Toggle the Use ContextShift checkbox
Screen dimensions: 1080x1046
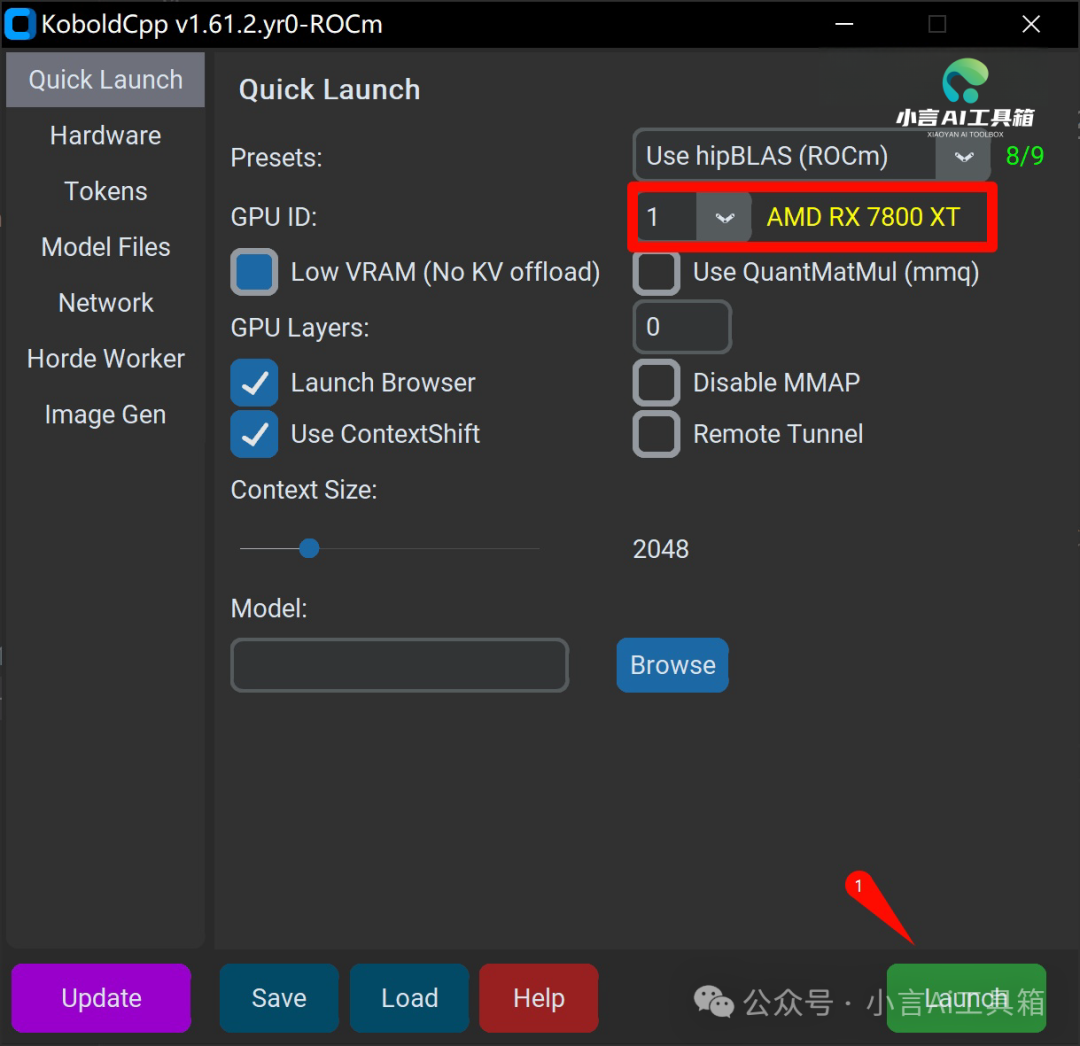(254, 435)
